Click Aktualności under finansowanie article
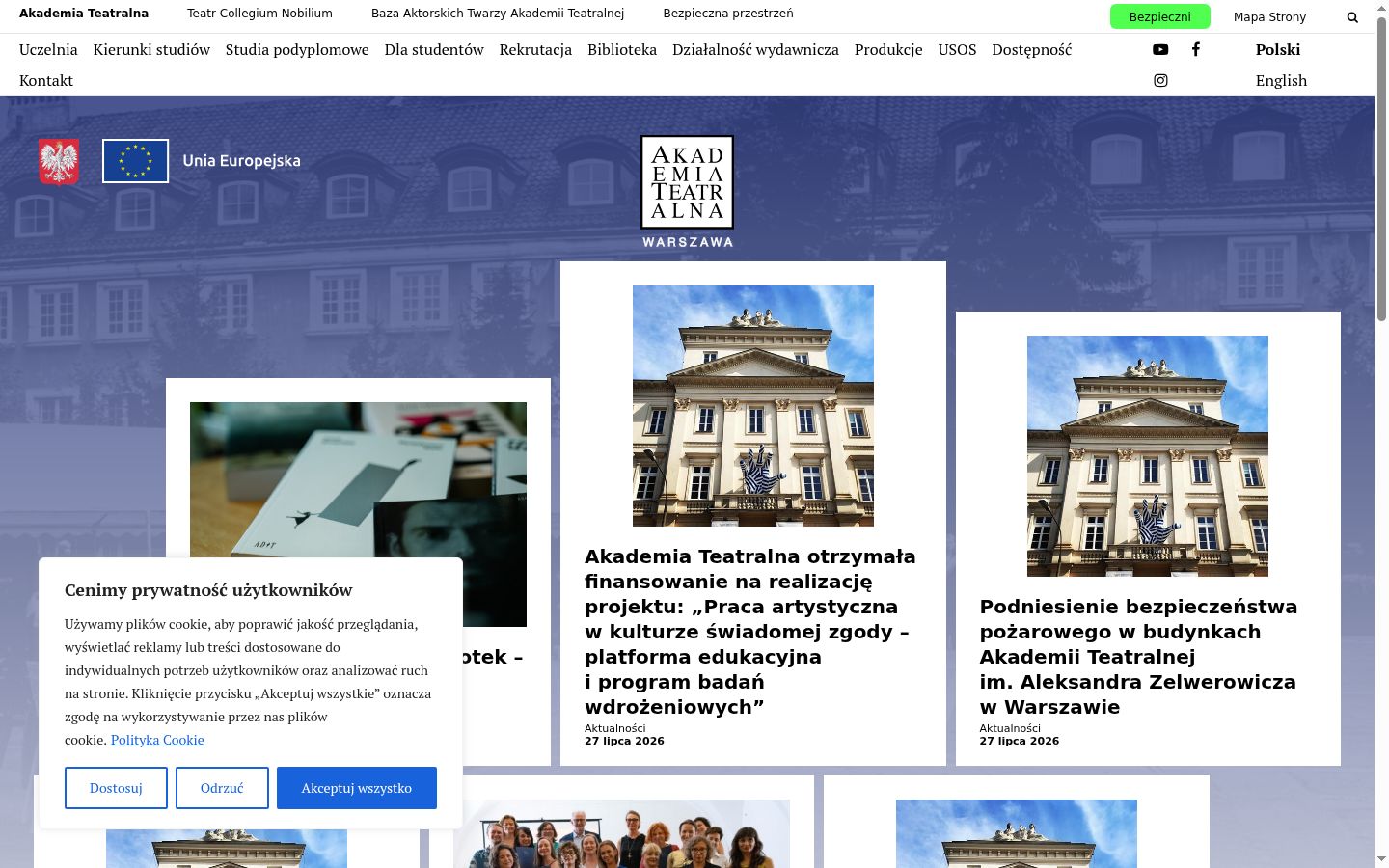 pos(615,728)
